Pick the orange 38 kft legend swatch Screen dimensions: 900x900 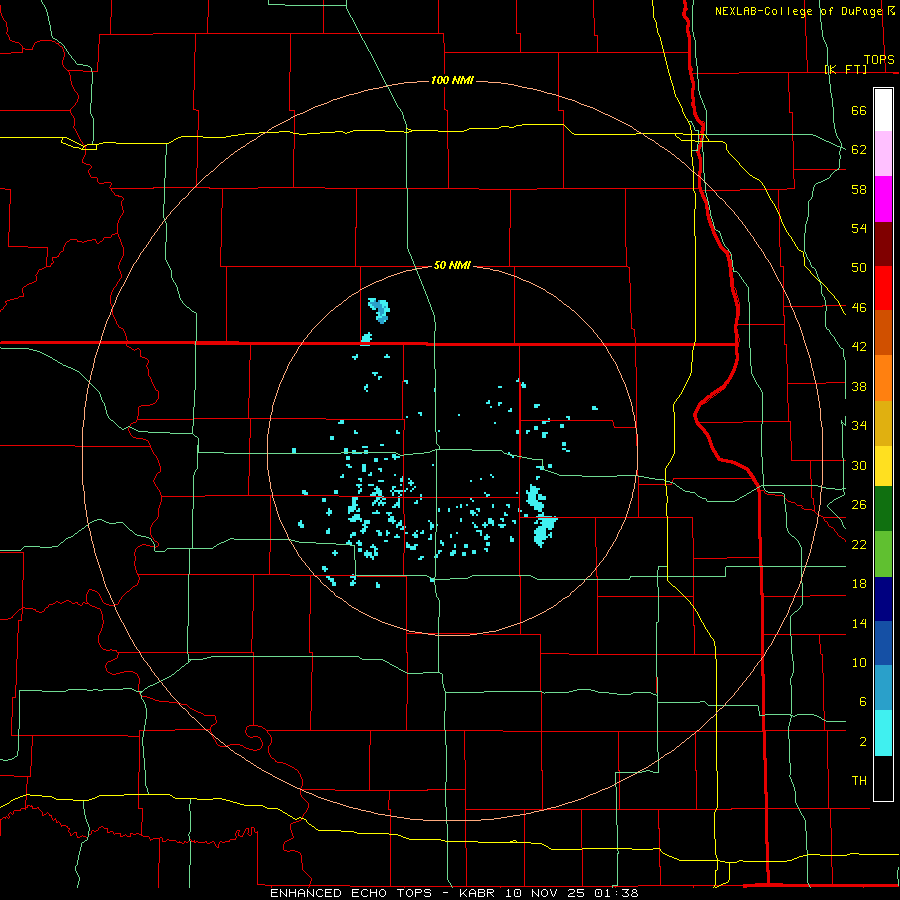[x=883, y=378]
